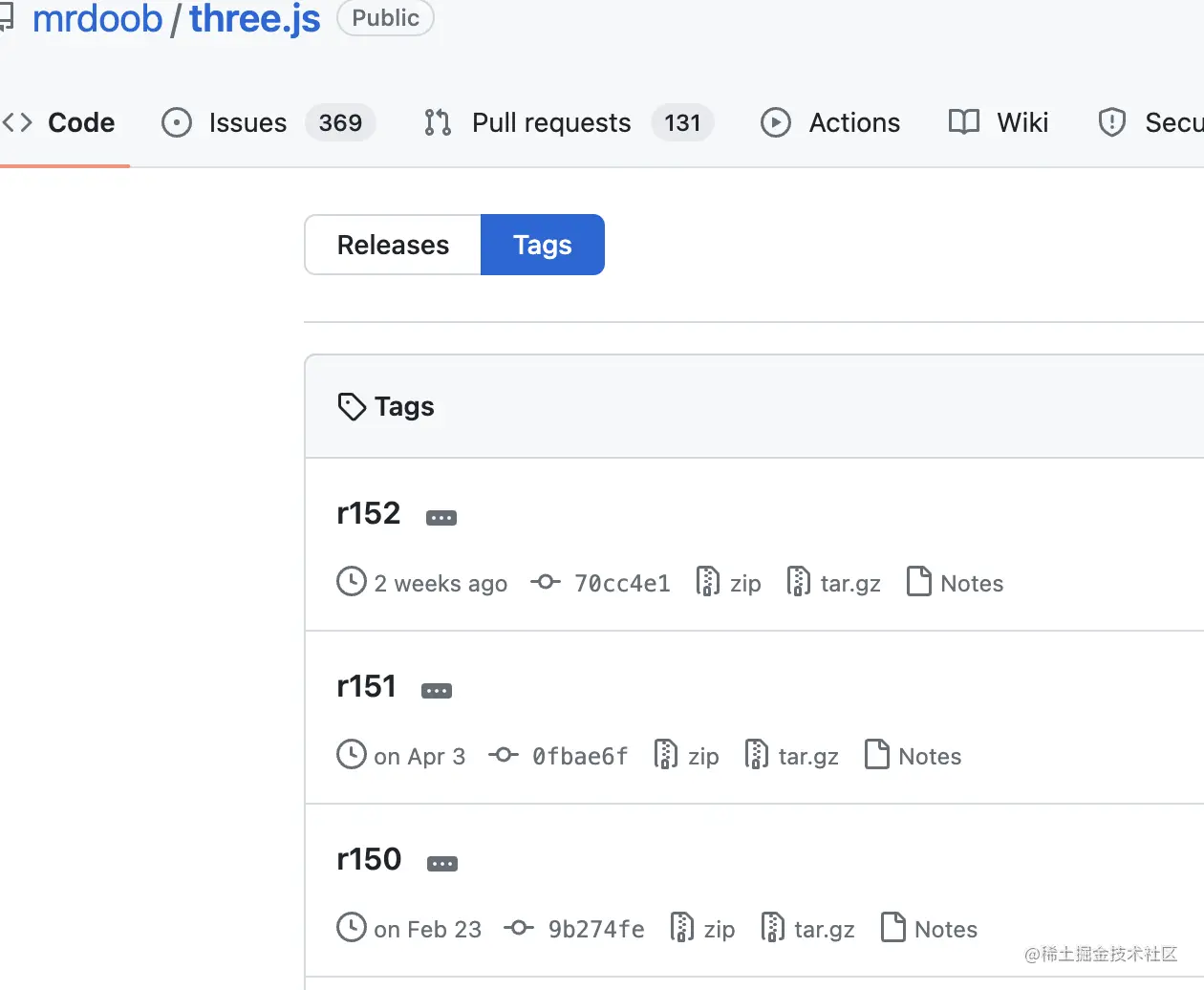Viewport: 1204px width, 990px height.
Task: Click the Code angle-brackets icon
Action: (18, 122)
